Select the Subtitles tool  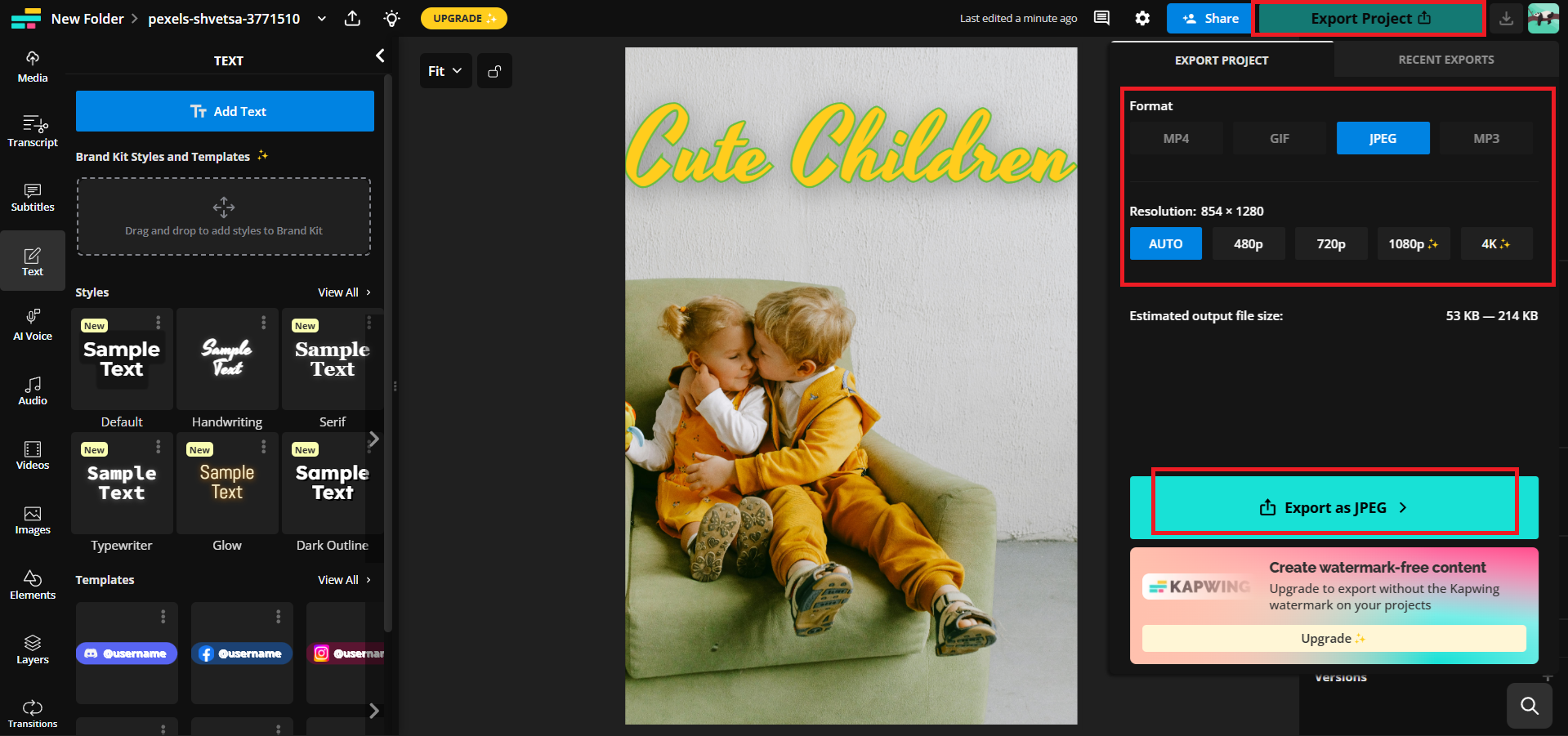(x=32, y=196)
